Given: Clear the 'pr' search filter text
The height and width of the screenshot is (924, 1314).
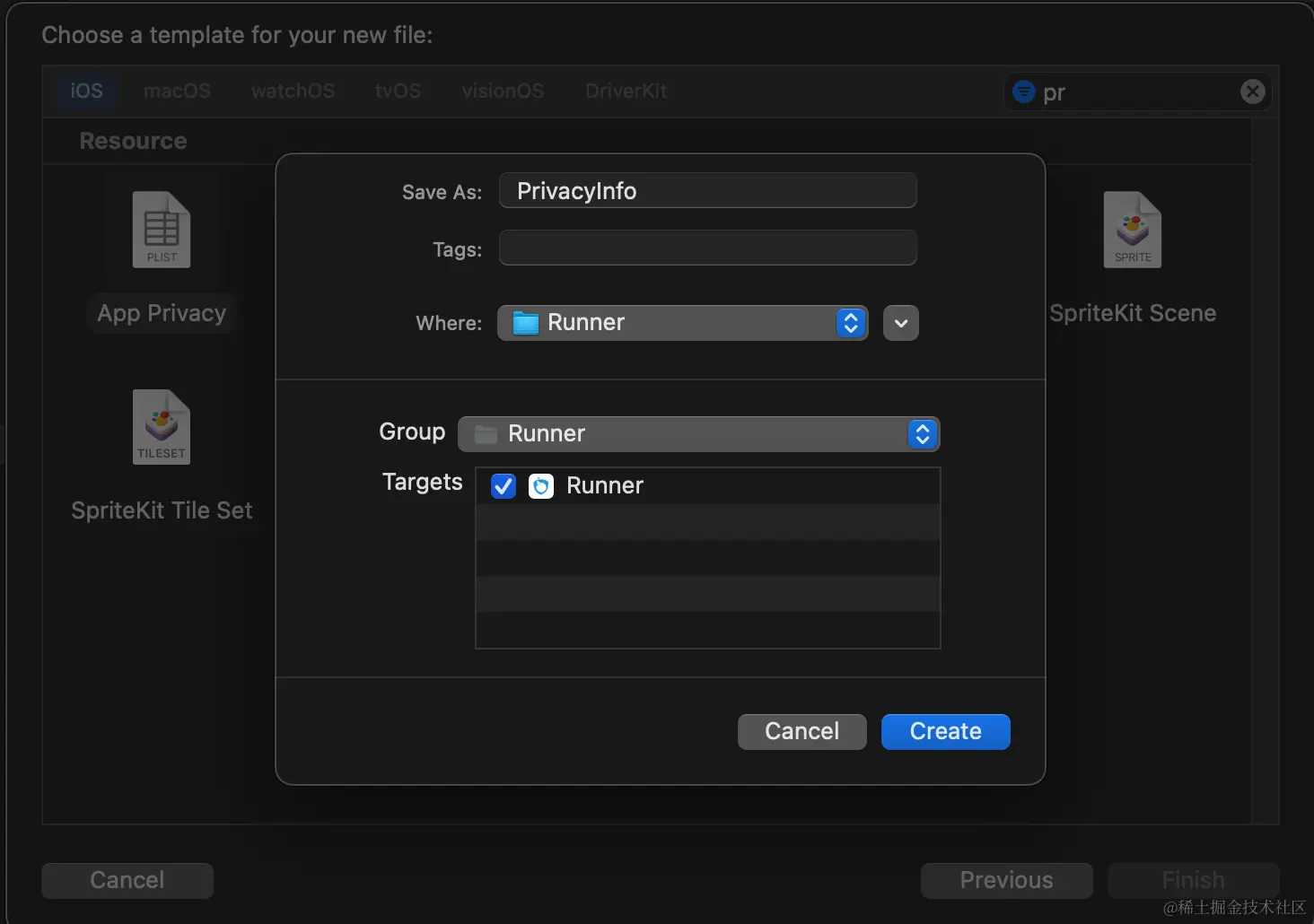Looking at the screenshot, I should pyautogui.click(x=1253, y=92).
